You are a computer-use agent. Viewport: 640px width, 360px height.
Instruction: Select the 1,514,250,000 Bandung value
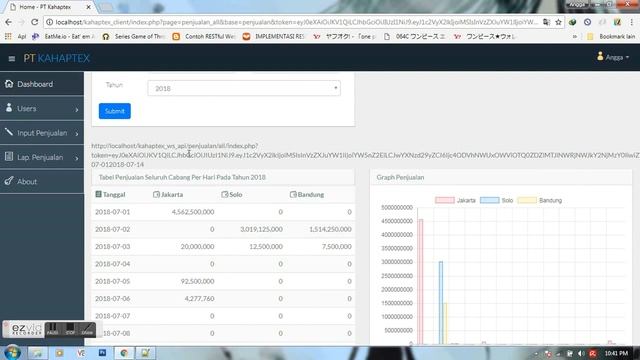tap(330, 229)
